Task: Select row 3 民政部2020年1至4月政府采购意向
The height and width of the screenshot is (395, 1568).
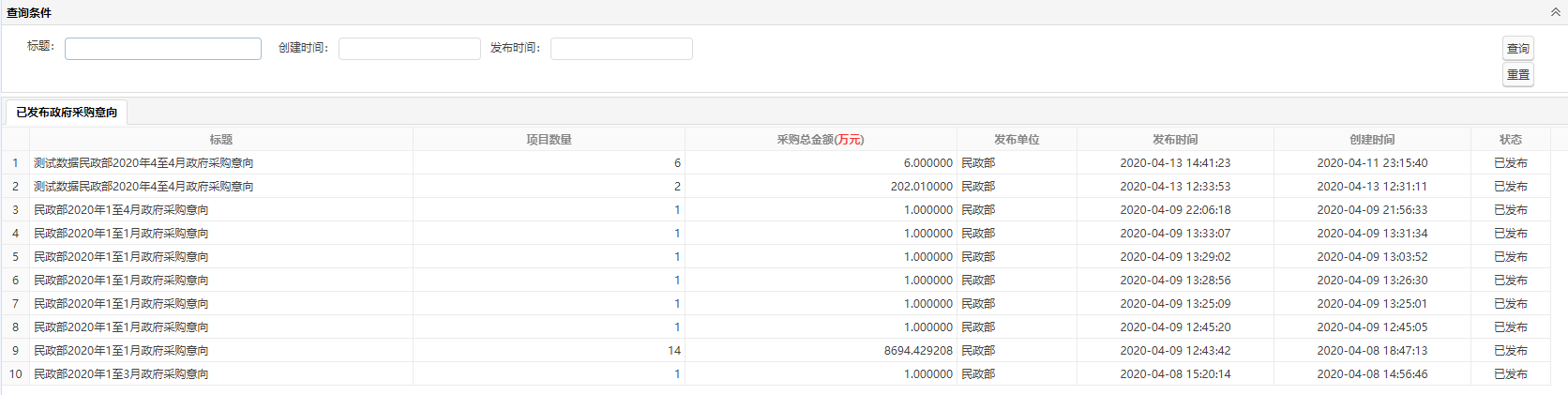Action: [x=121, y=210]
